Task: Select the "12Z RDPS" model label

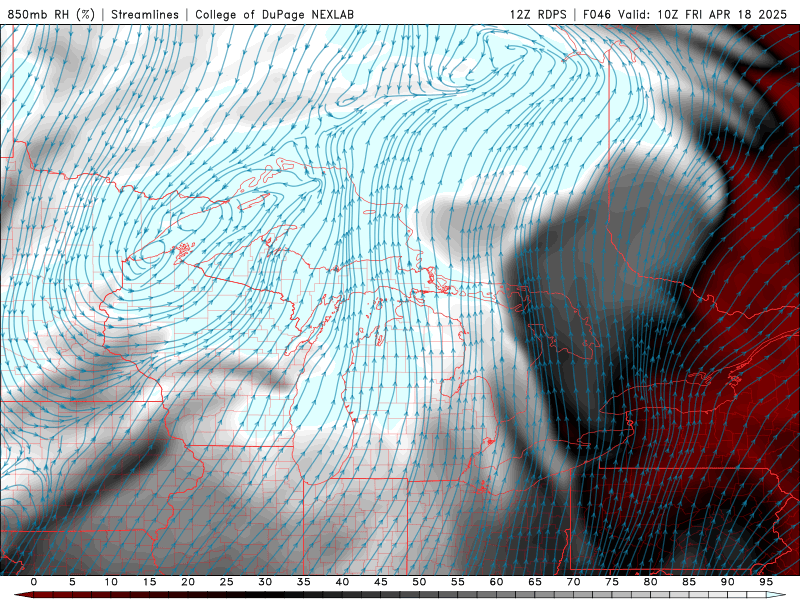Action: point(538,14)
